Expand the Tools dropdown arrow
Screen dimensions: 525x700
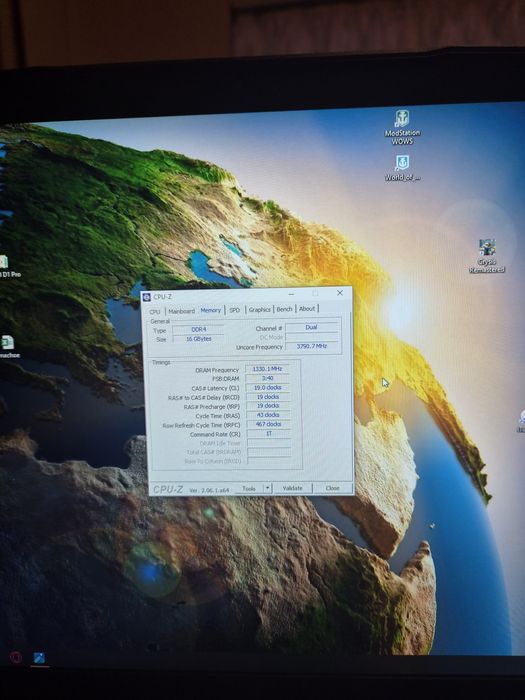(268, 488)
